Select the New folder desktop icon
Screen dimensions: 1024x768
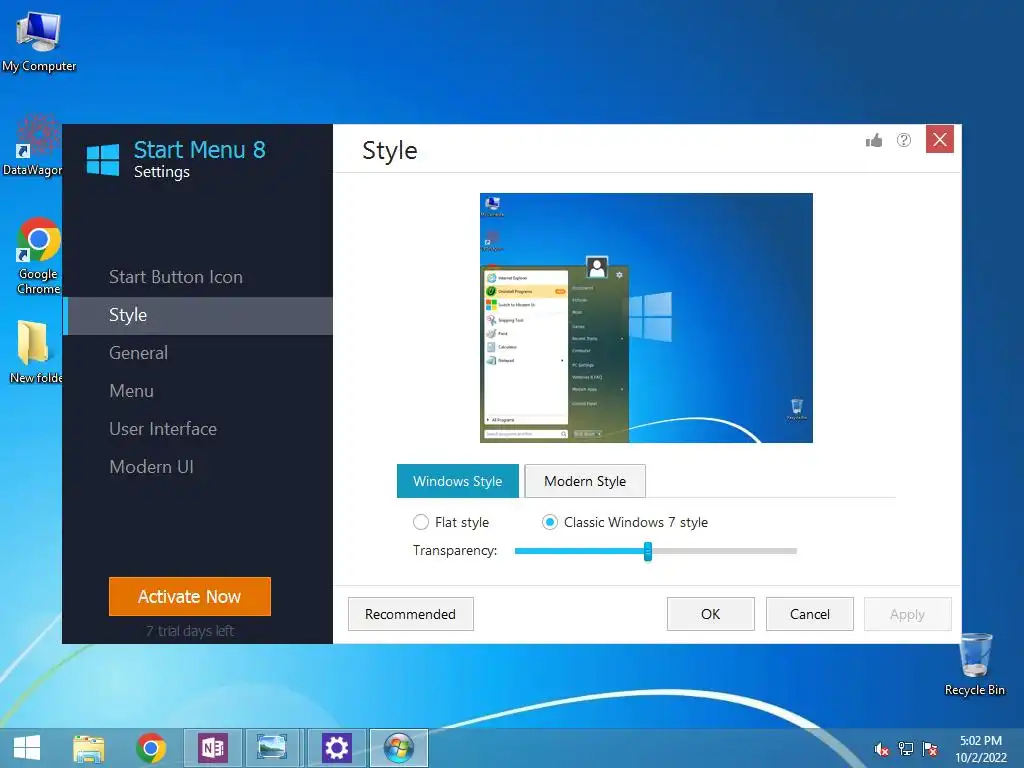(x=34, y=351)
